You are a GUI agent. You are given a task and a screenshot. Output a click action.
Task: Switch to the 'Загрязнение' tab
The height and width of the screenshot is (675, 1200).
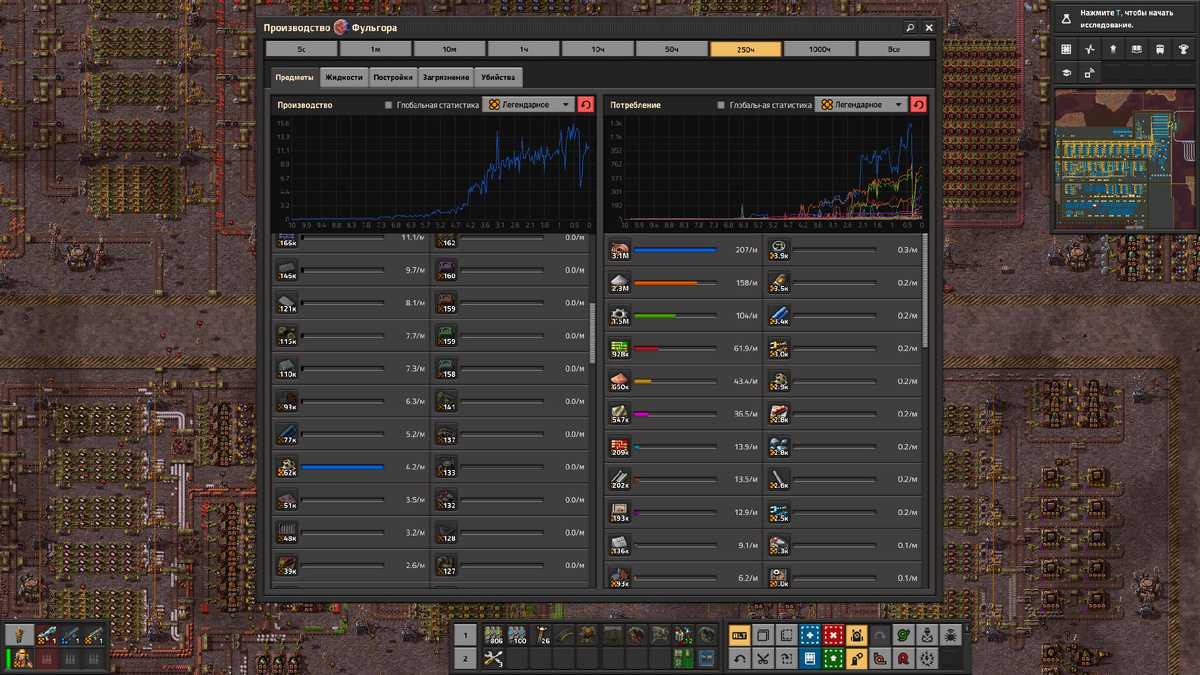446,77
